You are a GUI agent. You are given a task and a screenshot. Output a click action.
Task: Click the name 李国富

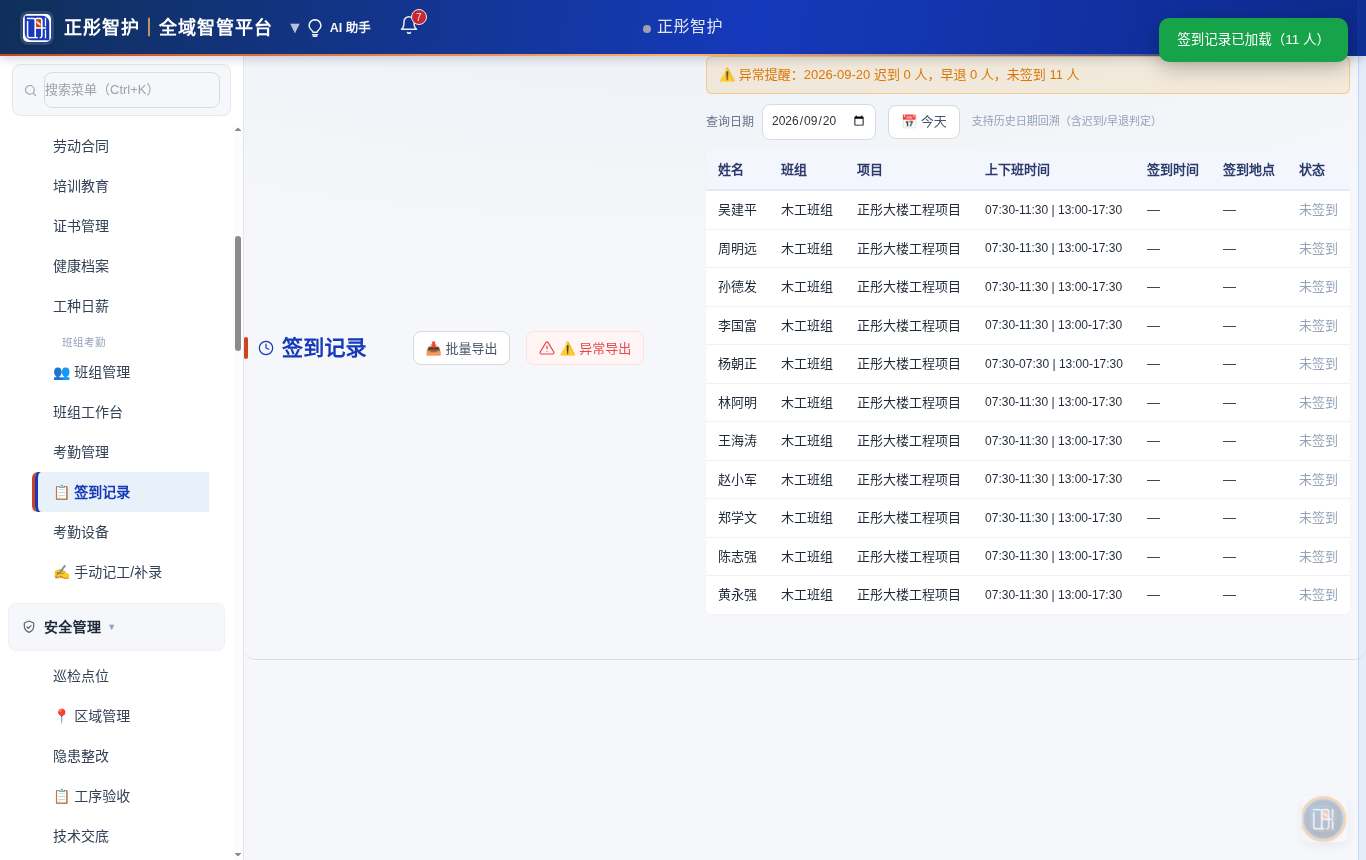pyautogui.click(x=738, y=325)
